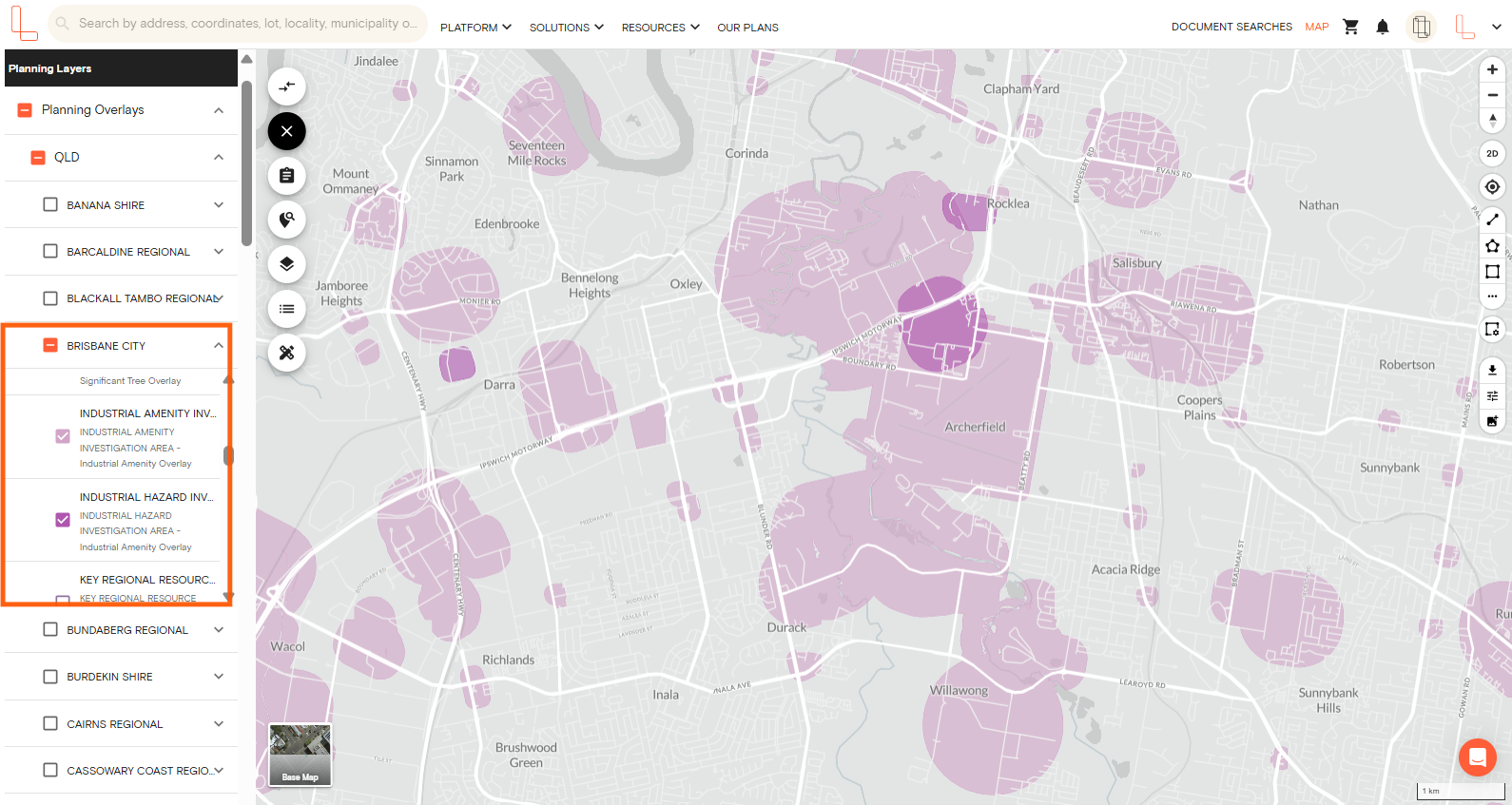The width and height of the screenshot is (1512, 805).
Task: Download the map with download icon
Action: [x=1492, y=370]
